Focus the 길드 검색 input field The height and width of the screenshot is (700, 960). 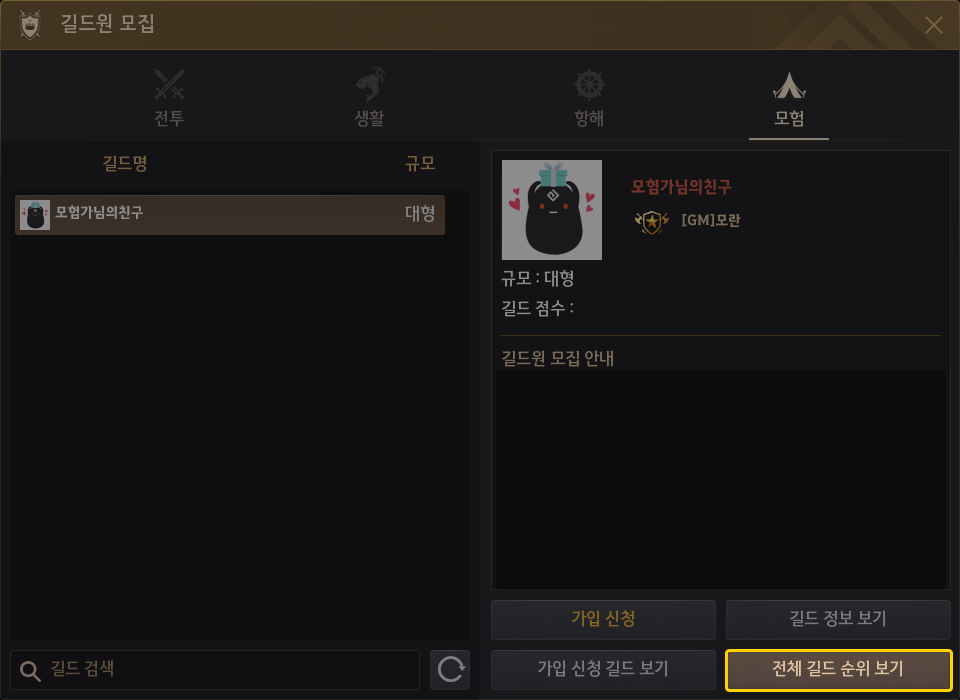[215, 669]
